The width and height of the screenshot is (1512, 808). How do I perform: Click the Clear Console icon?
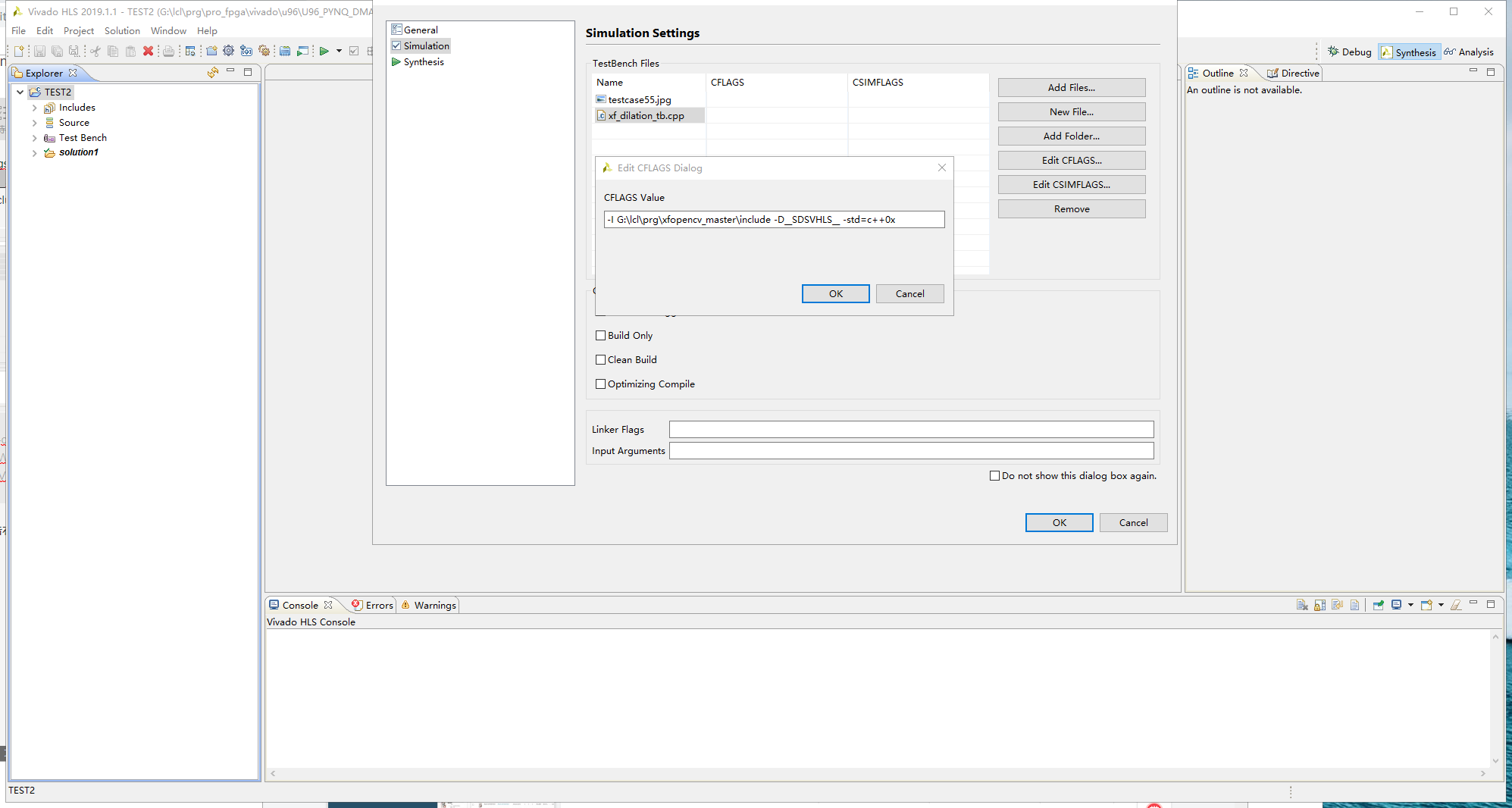point(1302,605)
